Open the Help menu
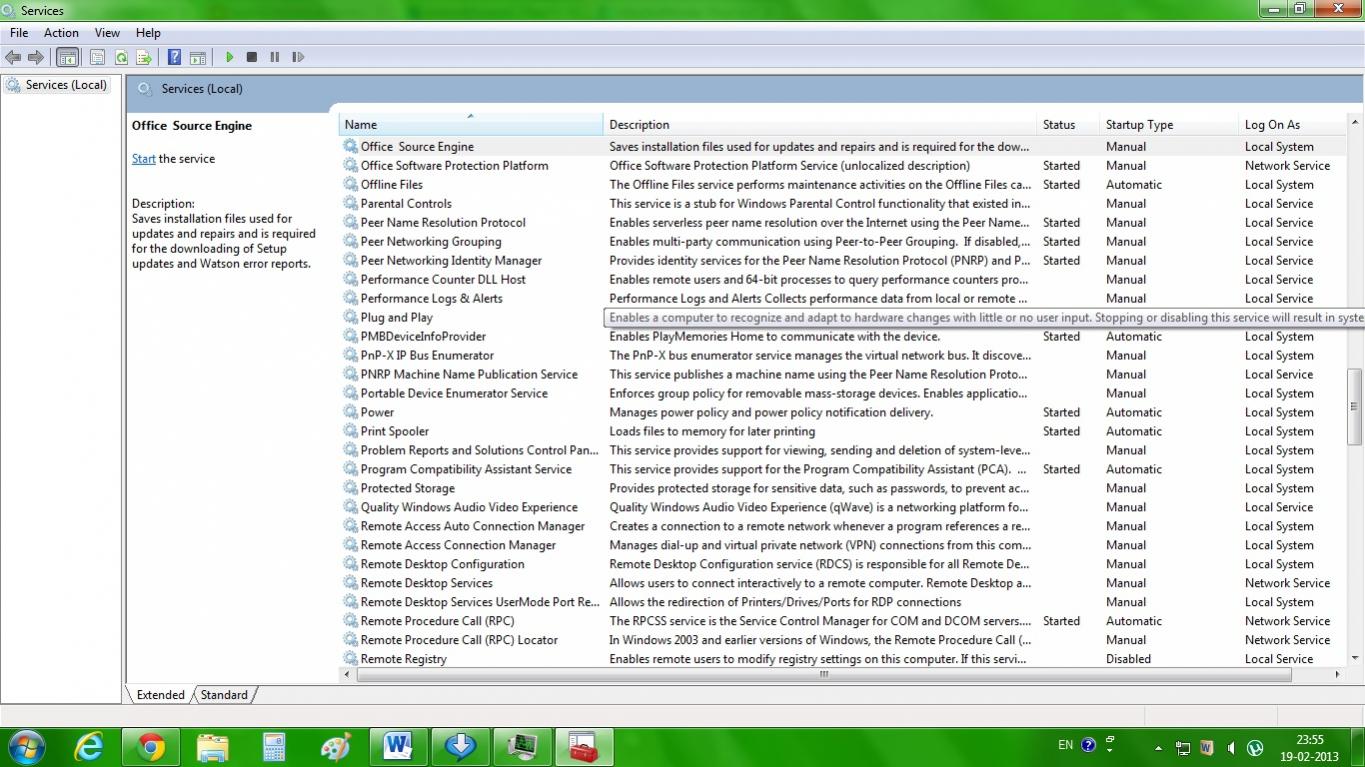Viewport: 1365px width, 767px height. tap(148, 33)
